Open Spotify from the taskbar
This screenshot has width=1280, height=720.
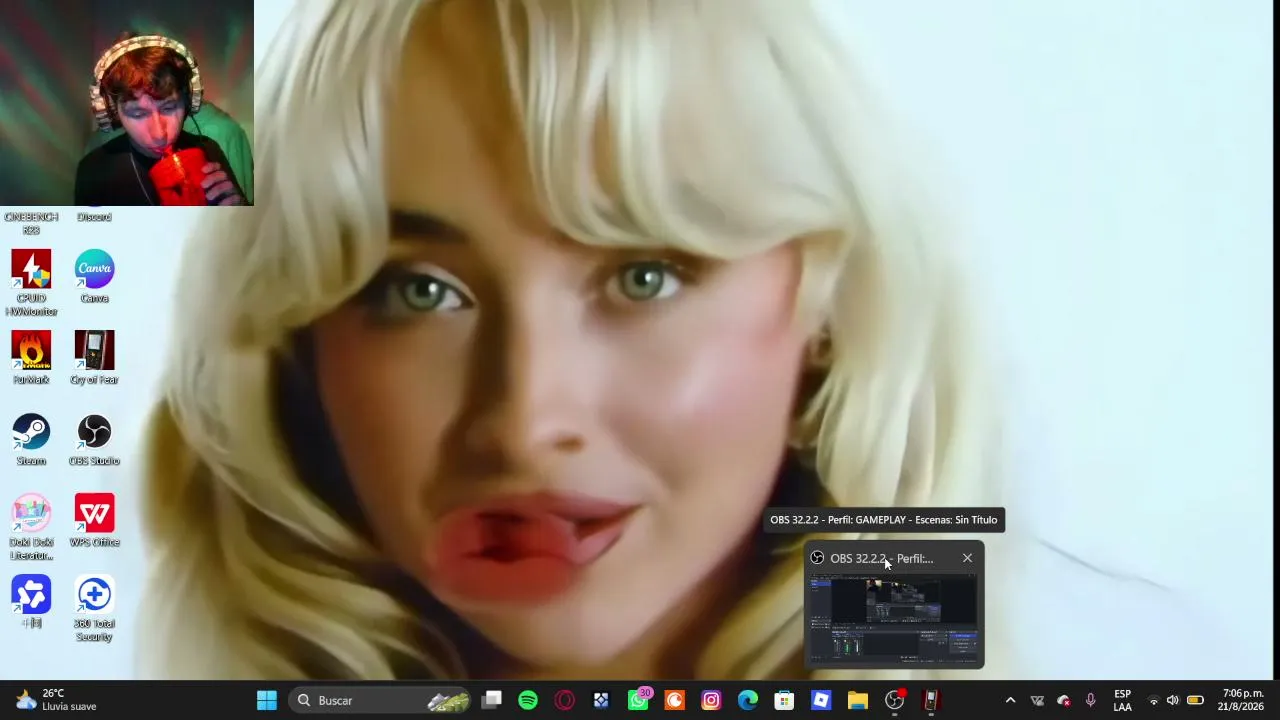click(x=528, y=700)
